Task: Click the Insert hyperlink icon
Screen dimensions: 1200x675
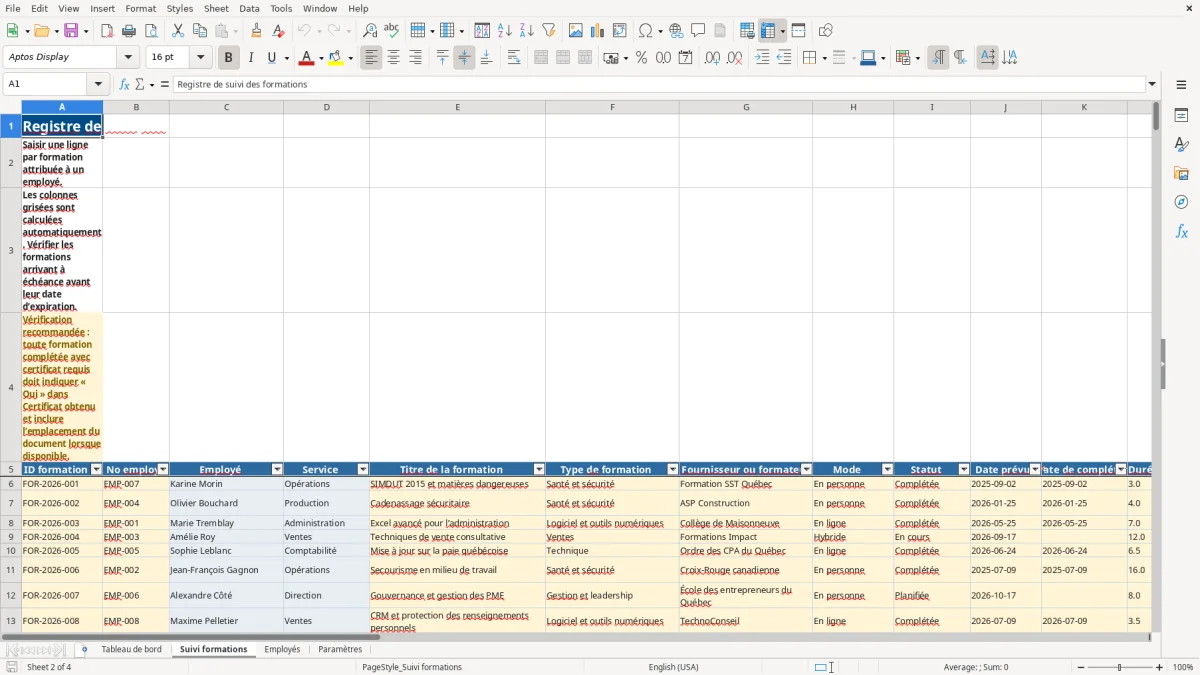Action: (x=677, y=31)
